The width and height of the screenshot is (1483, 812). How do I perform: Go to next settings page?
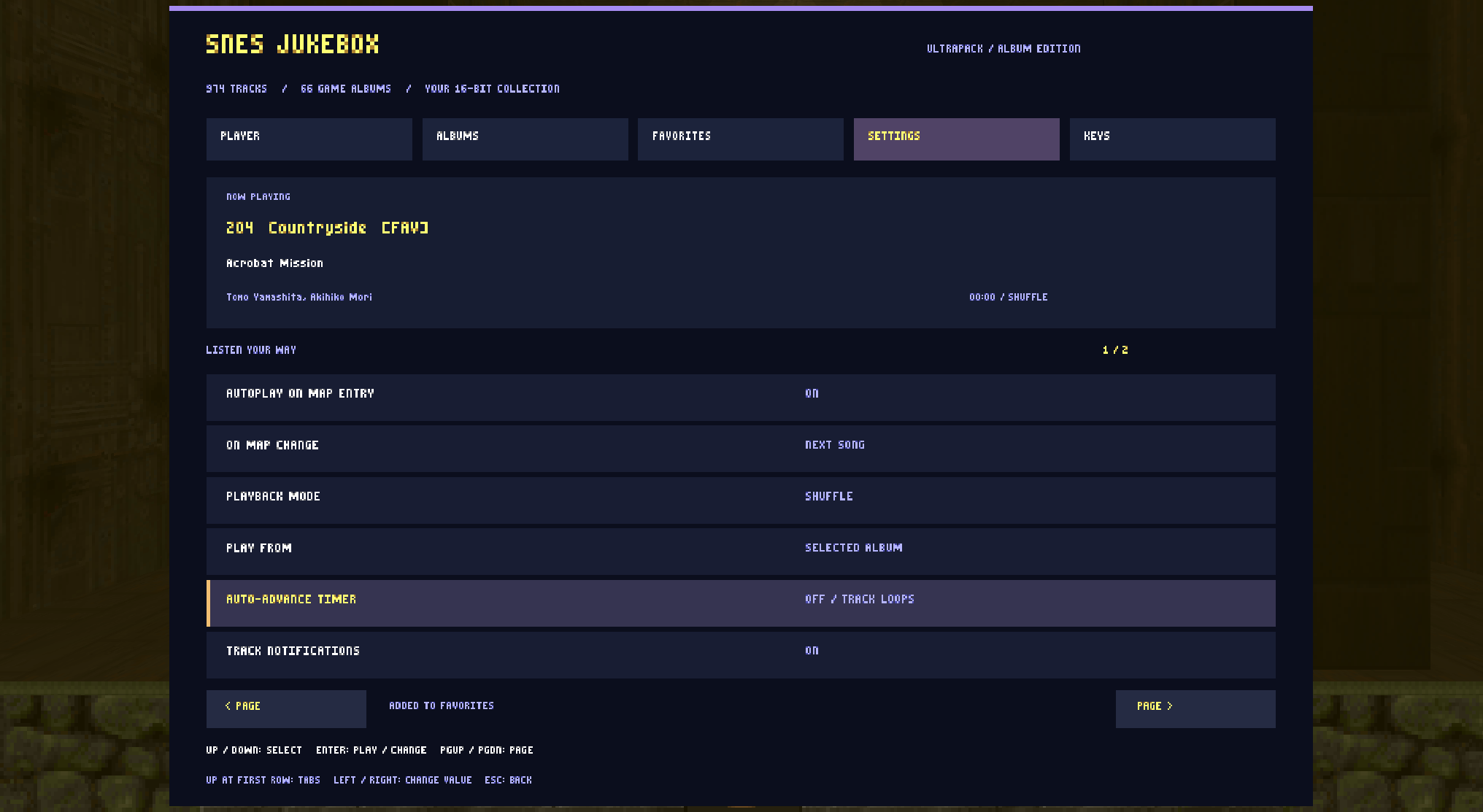(x=1195, y=709)
